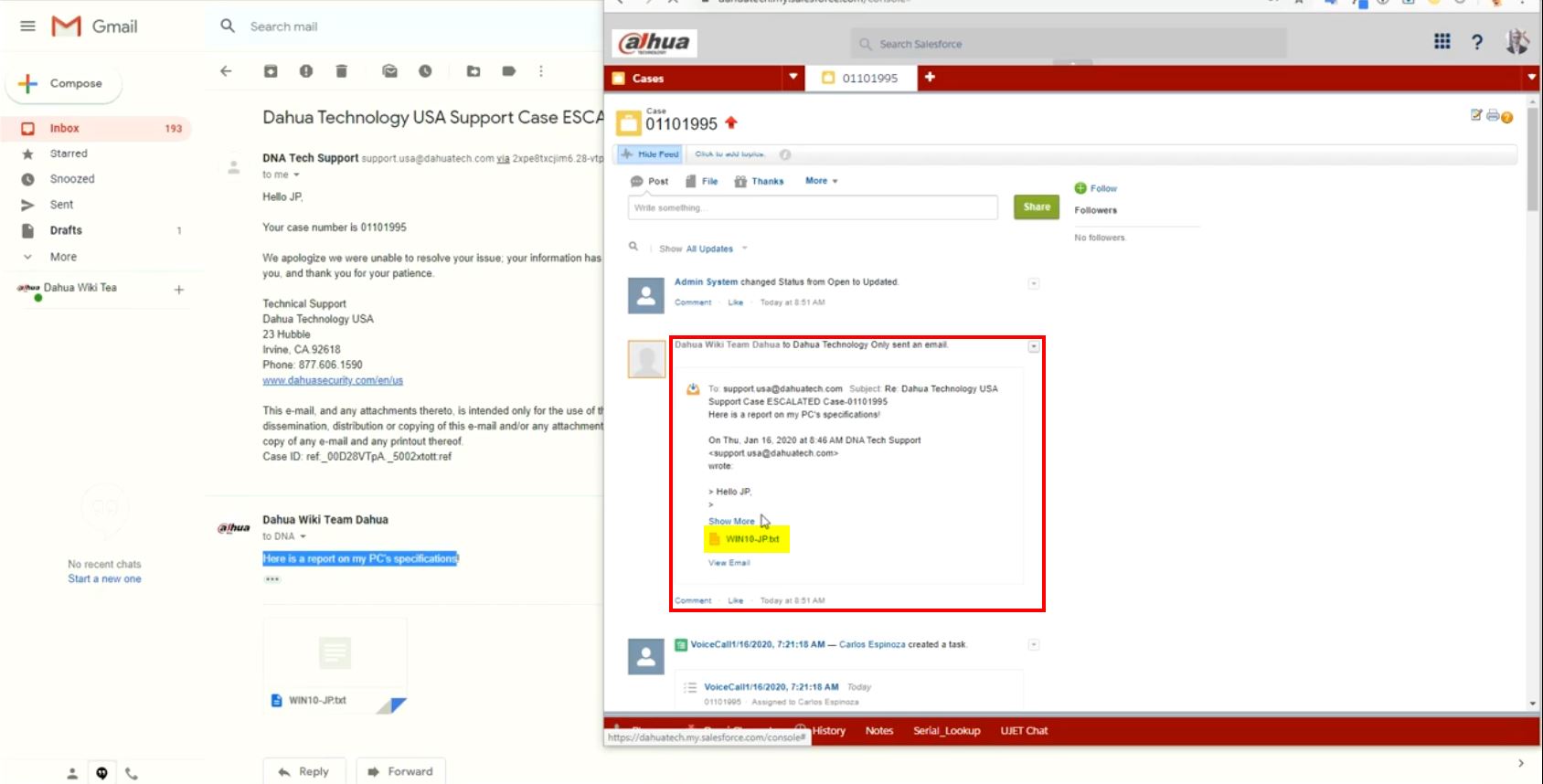The image size is (1543, 784).
Task: Open the orange help icon for this page
Action: pyautogui.click(x=1506, y=117)
